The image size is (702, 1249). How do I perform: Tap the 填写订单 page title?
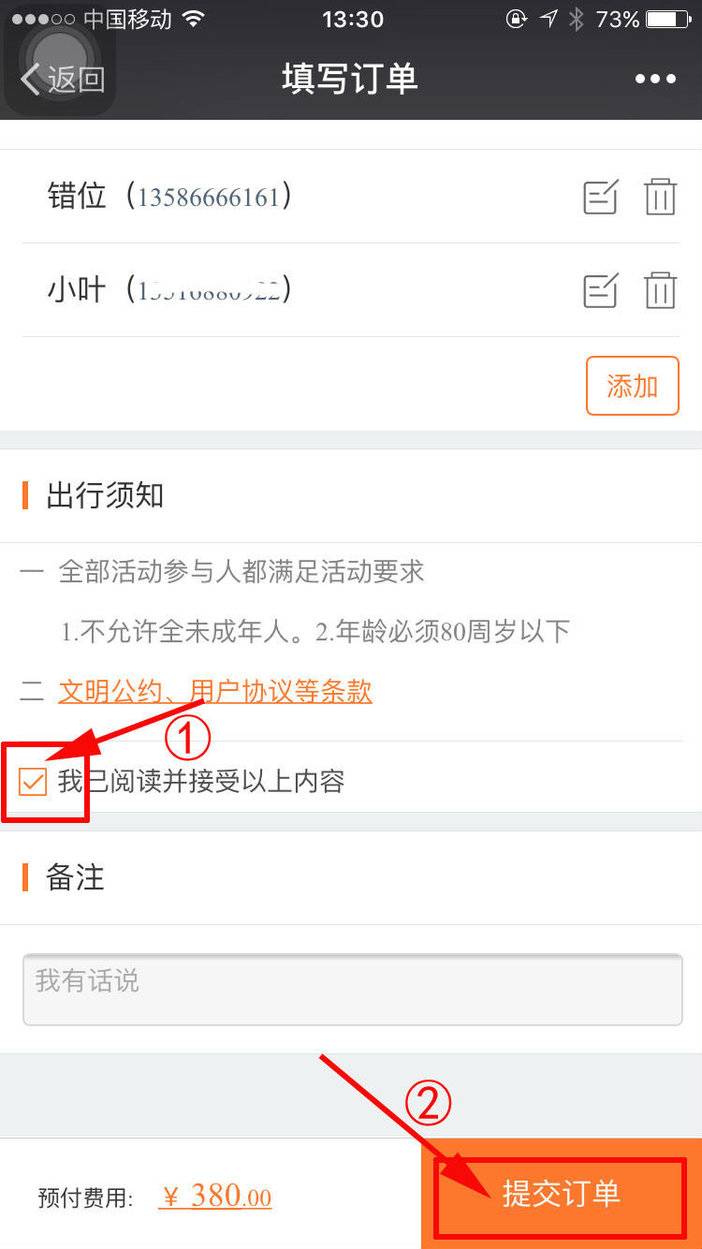click(350, 79)
